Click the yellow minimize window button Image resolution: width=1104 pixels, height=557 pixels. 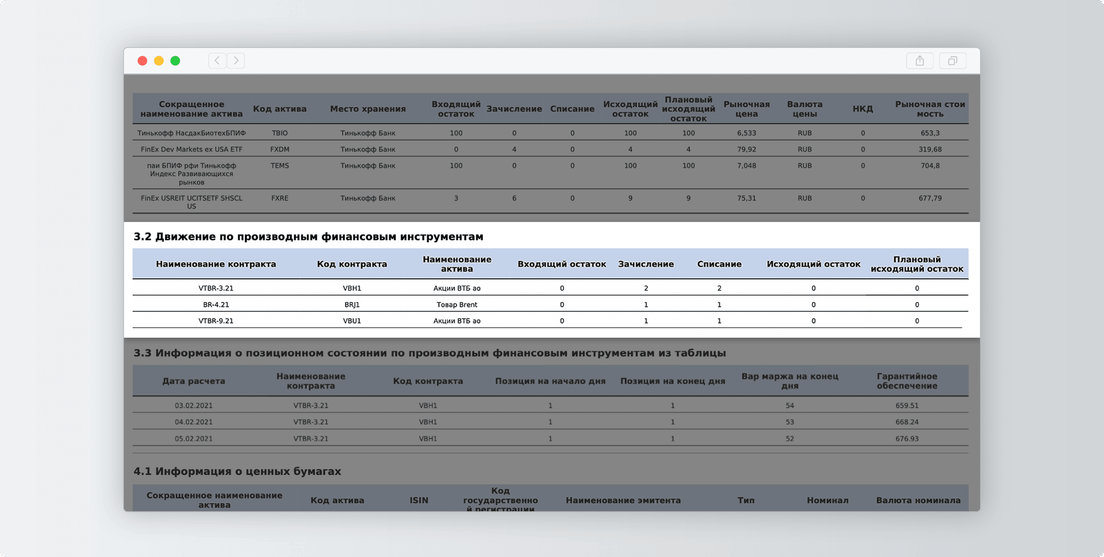pyautogui.click(x=158, y=61)
